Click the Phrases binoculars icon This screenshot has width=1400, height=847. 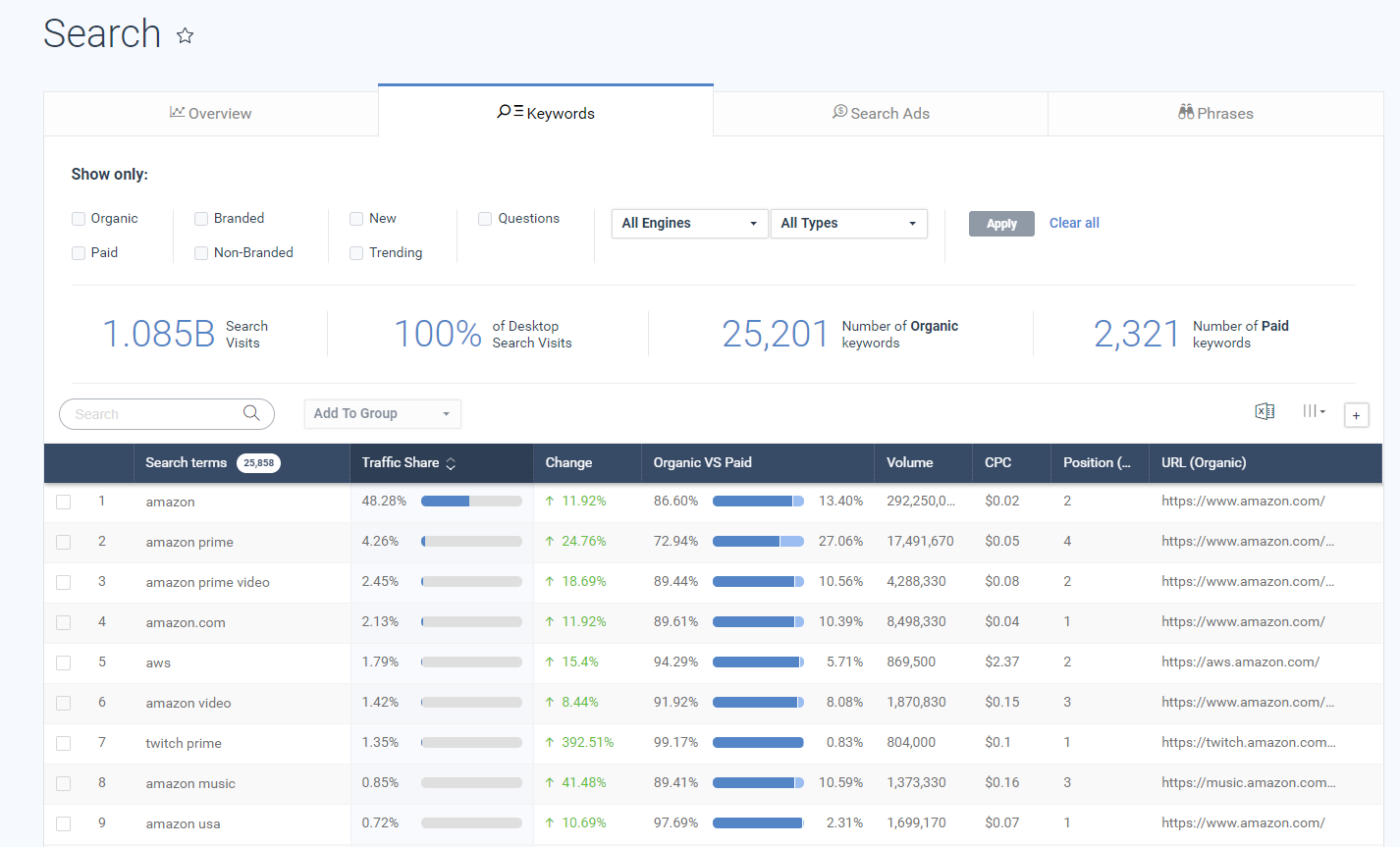coord(1186,112)
